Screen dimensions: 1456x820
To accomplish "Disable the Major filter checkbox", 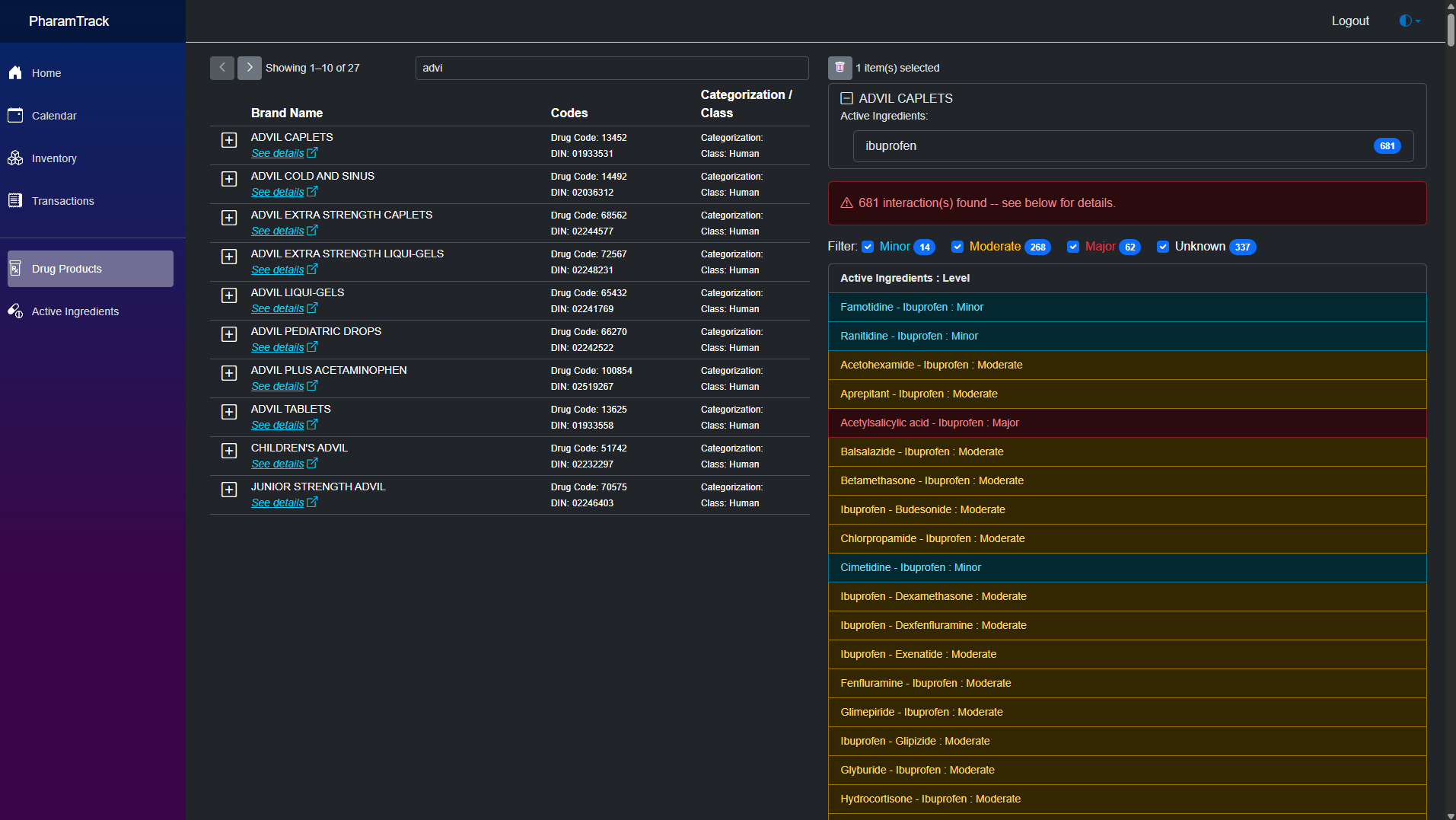I will [1073, 247].
